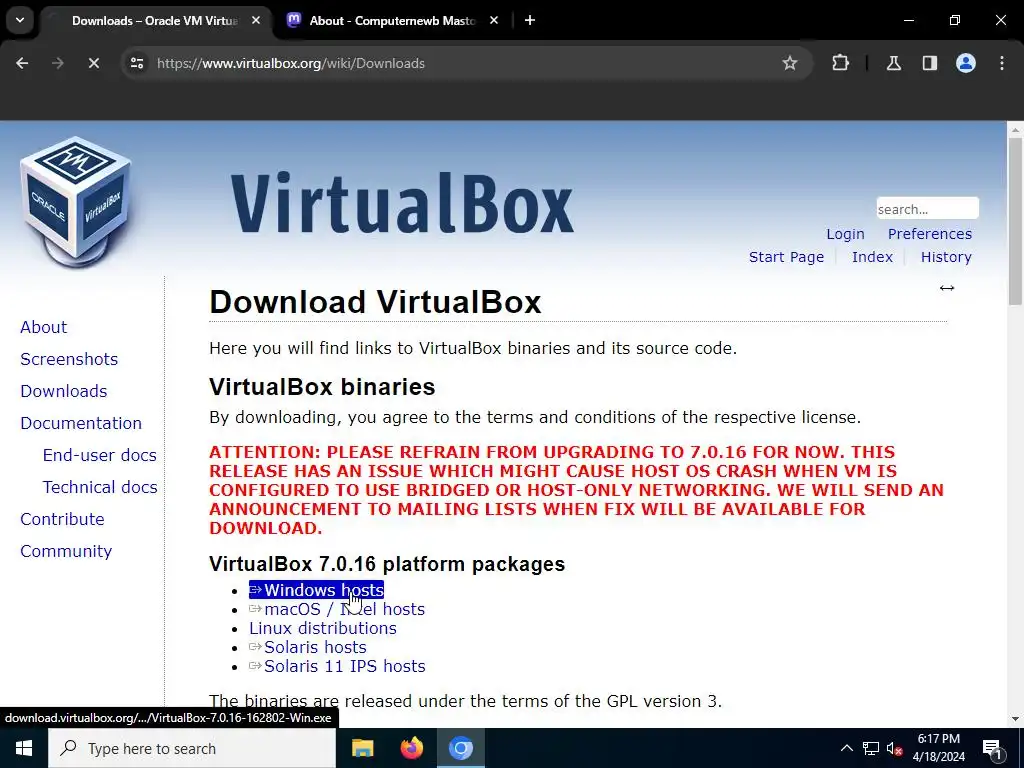1024x768 pixels.
Task: Open the History link
Action: click(946, 257)
